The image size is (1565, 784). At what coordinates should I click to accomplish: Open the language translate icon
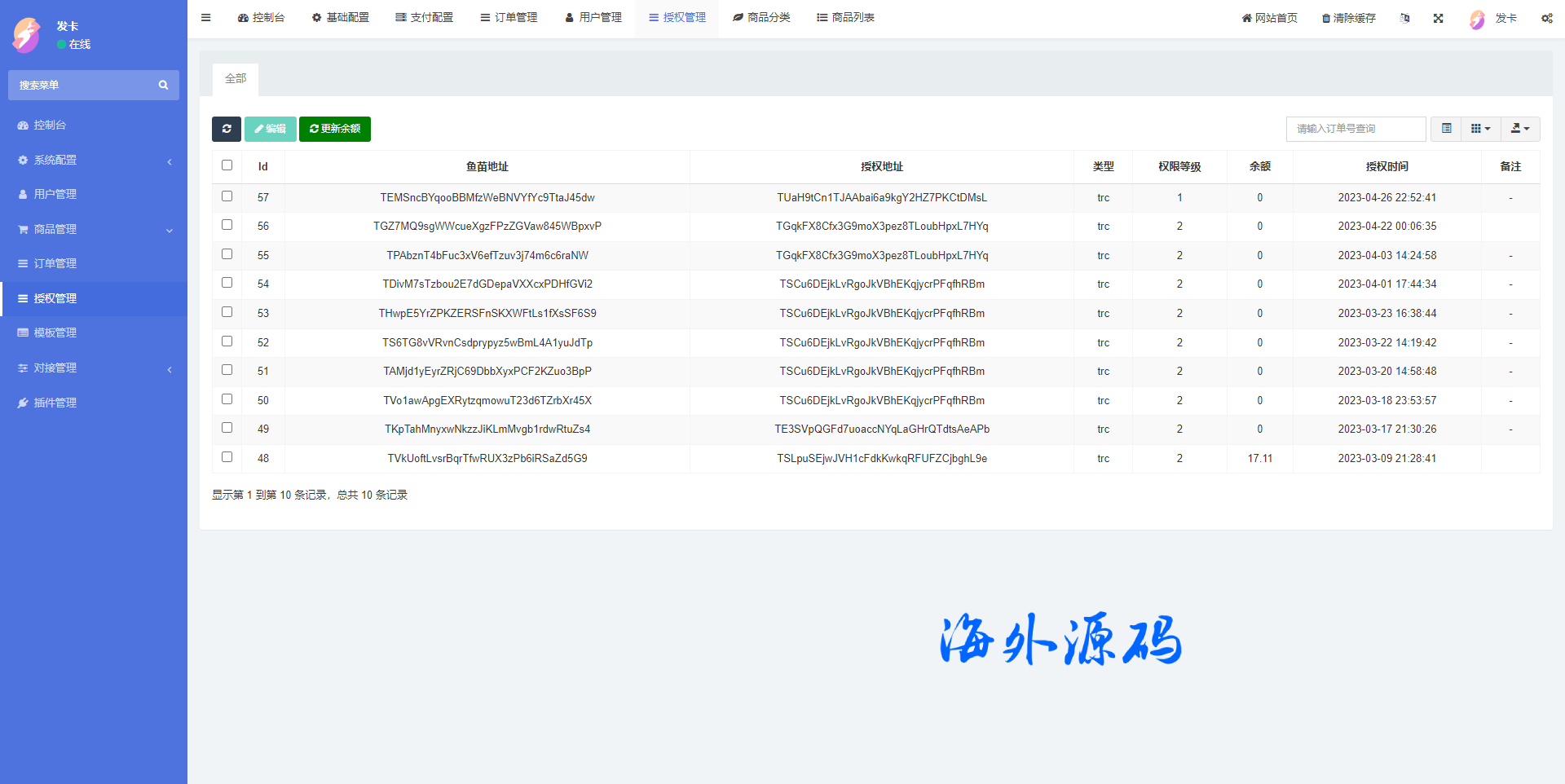tap(1404, 18)
